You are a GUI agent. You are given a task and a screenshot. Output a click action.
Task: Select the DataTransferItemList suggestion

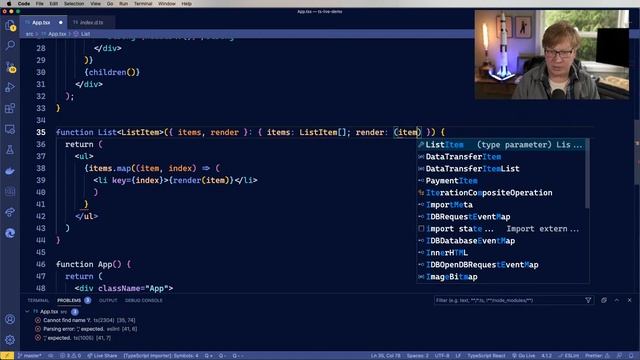[x=501, y=169]
